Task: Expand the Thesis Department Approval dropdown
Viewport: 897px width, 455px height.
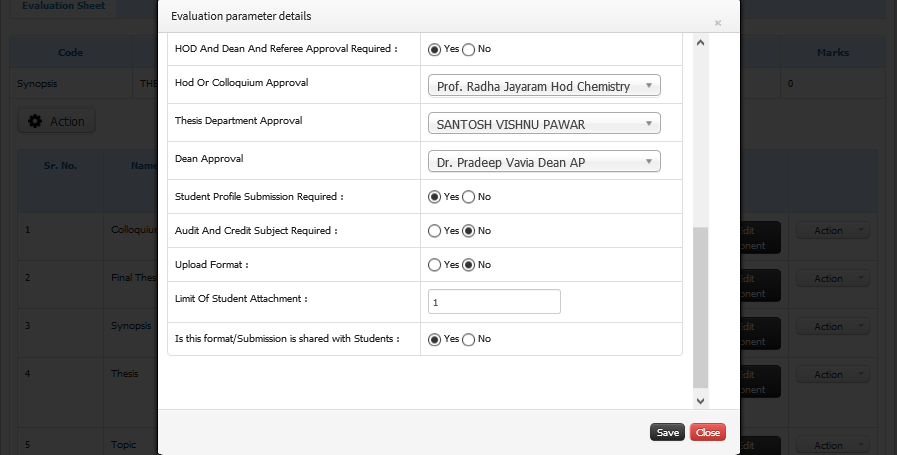Action: click(544, 124)
